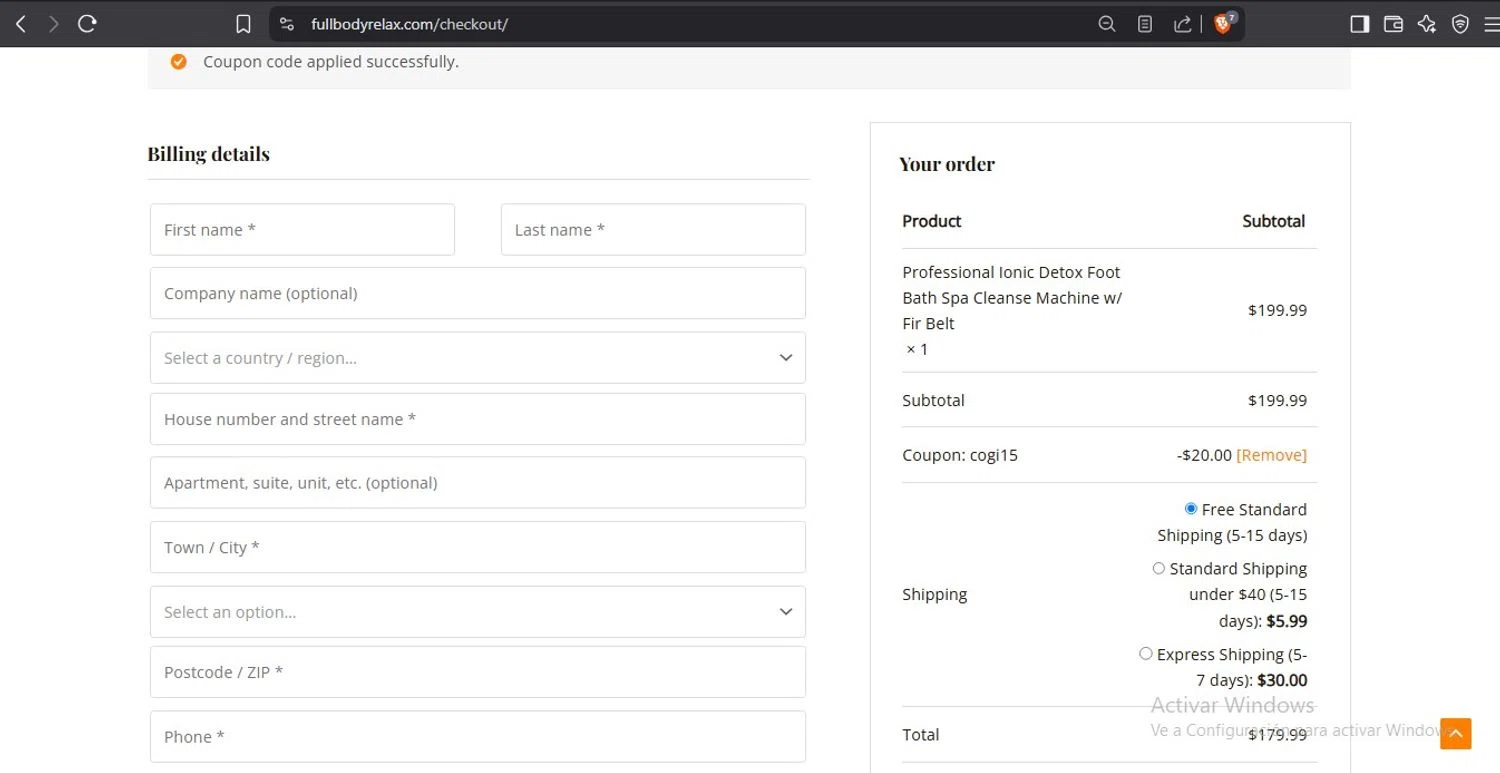Pick Express Shipping for $30.00

click(x=1145, y=654)
